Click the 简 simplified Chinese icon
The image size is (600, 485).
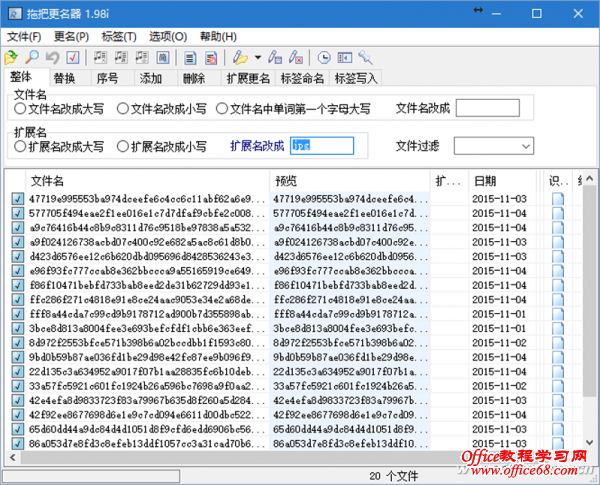163,58
